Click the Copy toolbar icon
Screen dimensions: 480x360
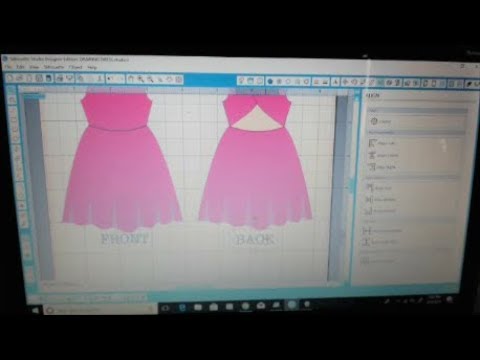coord(81,79)
